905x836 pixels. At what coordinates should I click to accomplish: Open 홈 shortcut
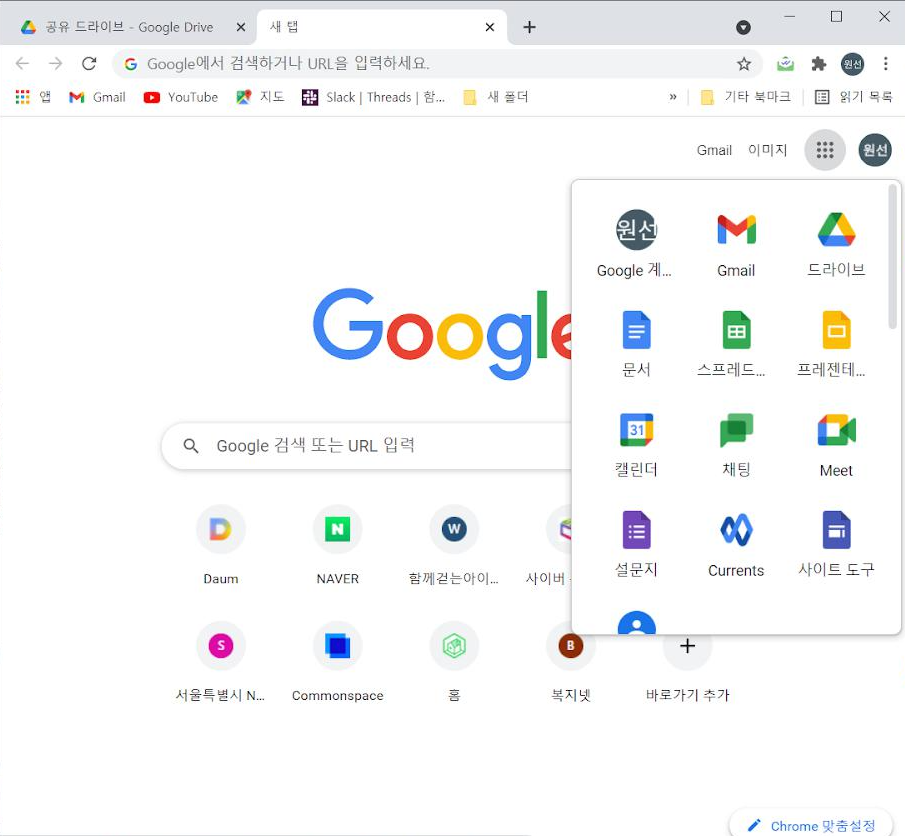coord(454,662)
